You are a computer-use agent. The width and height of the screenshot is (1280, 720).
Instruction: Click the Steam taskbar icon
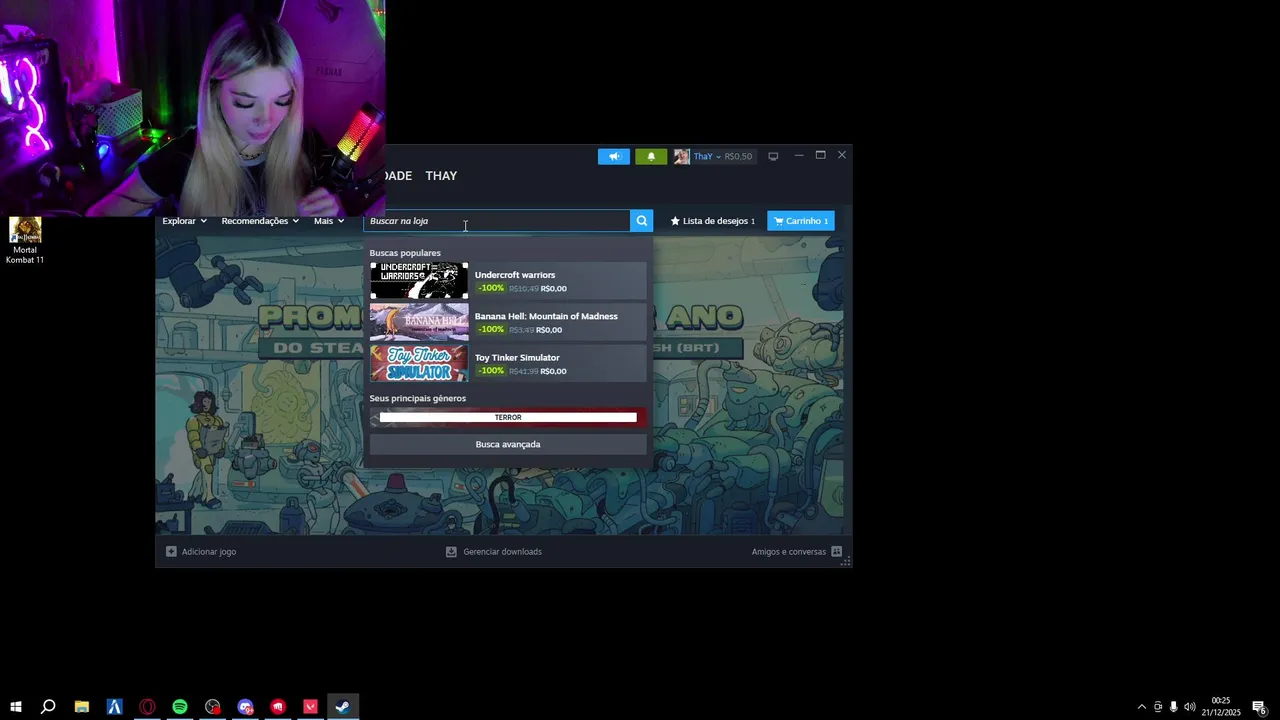coord(343,707)
